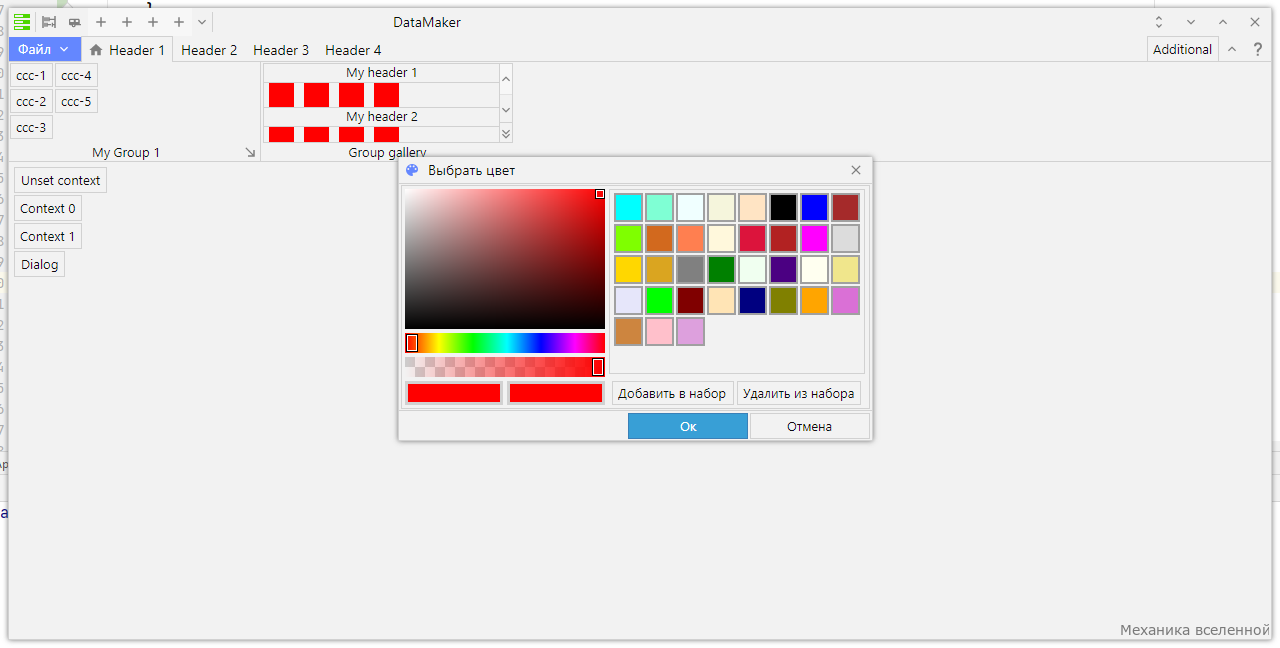
Task: Select the aquamarine swatch
Action: click(659, 207)
